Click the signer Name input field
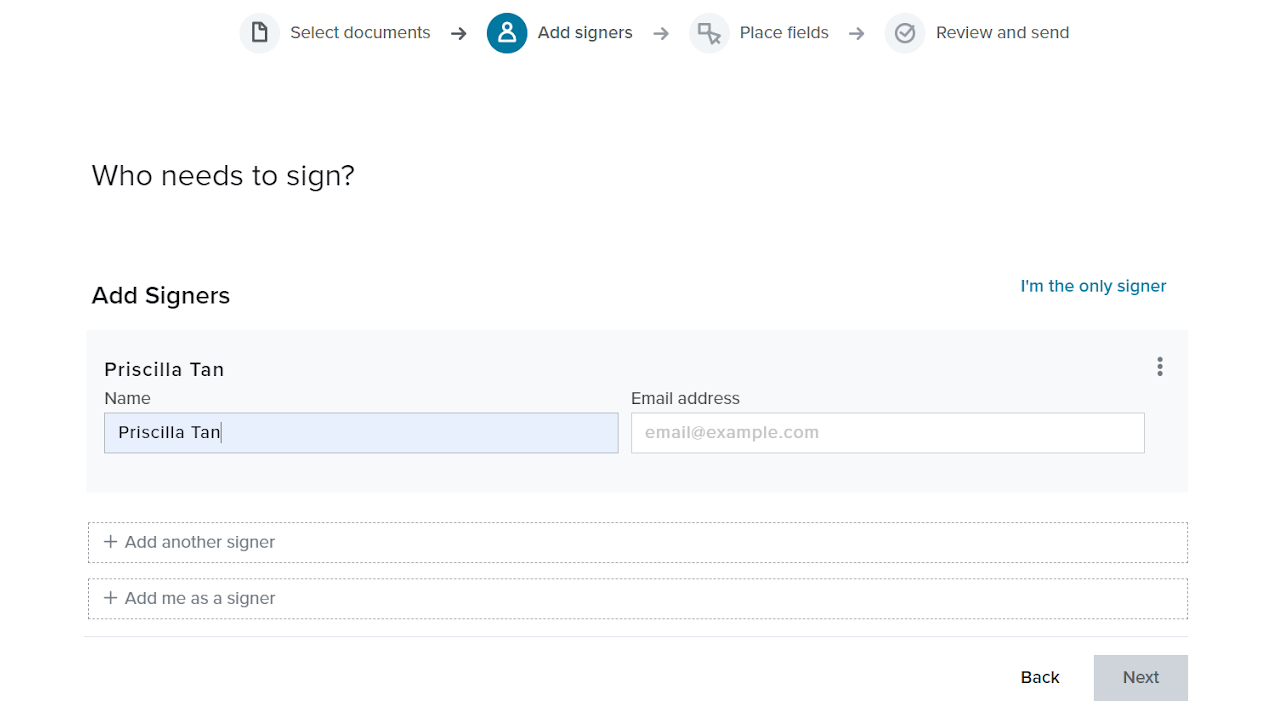Image resolution: width=1265 pixels, height=712 pixels. [x=361, y=433]
